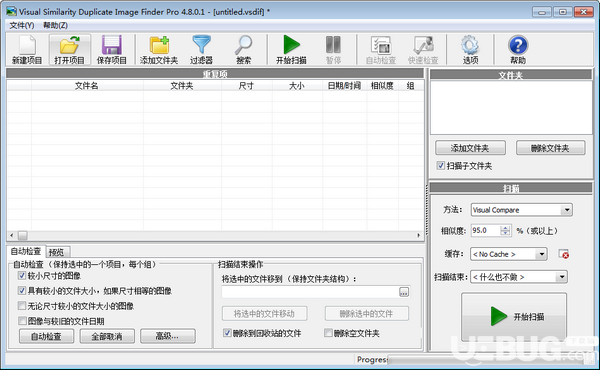Click the large 开始扫描 button
Screen dimensions: 600x370
click(514, 316)
